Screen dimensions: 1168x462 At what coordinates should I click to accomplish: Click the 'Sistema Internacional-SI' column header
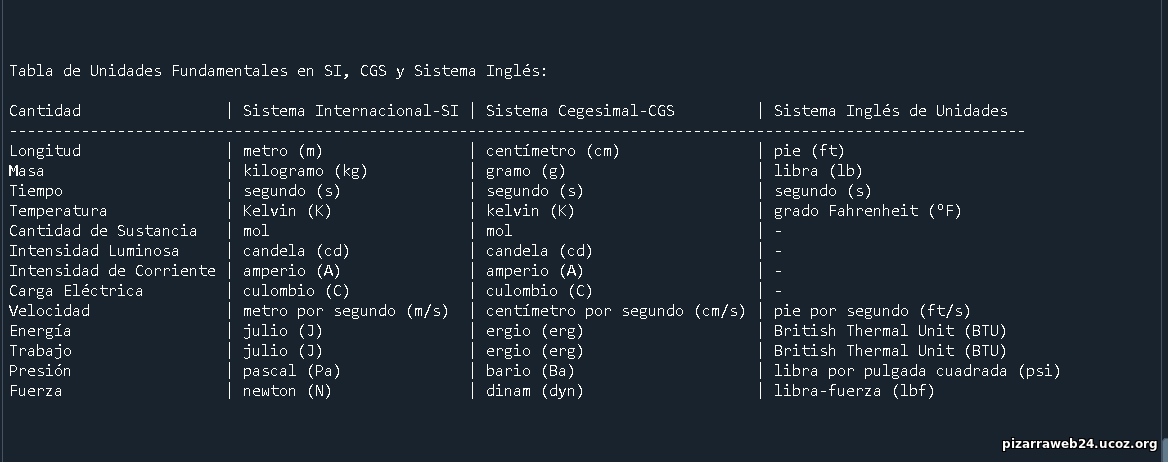tap(350, 111)
